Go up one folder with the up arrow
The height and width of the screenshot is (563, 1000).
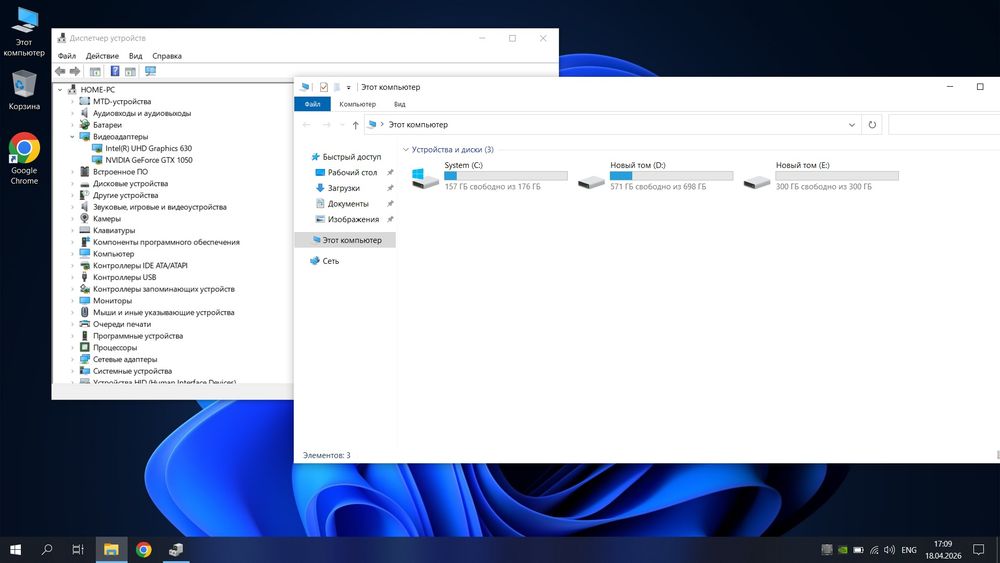point(355,125)
